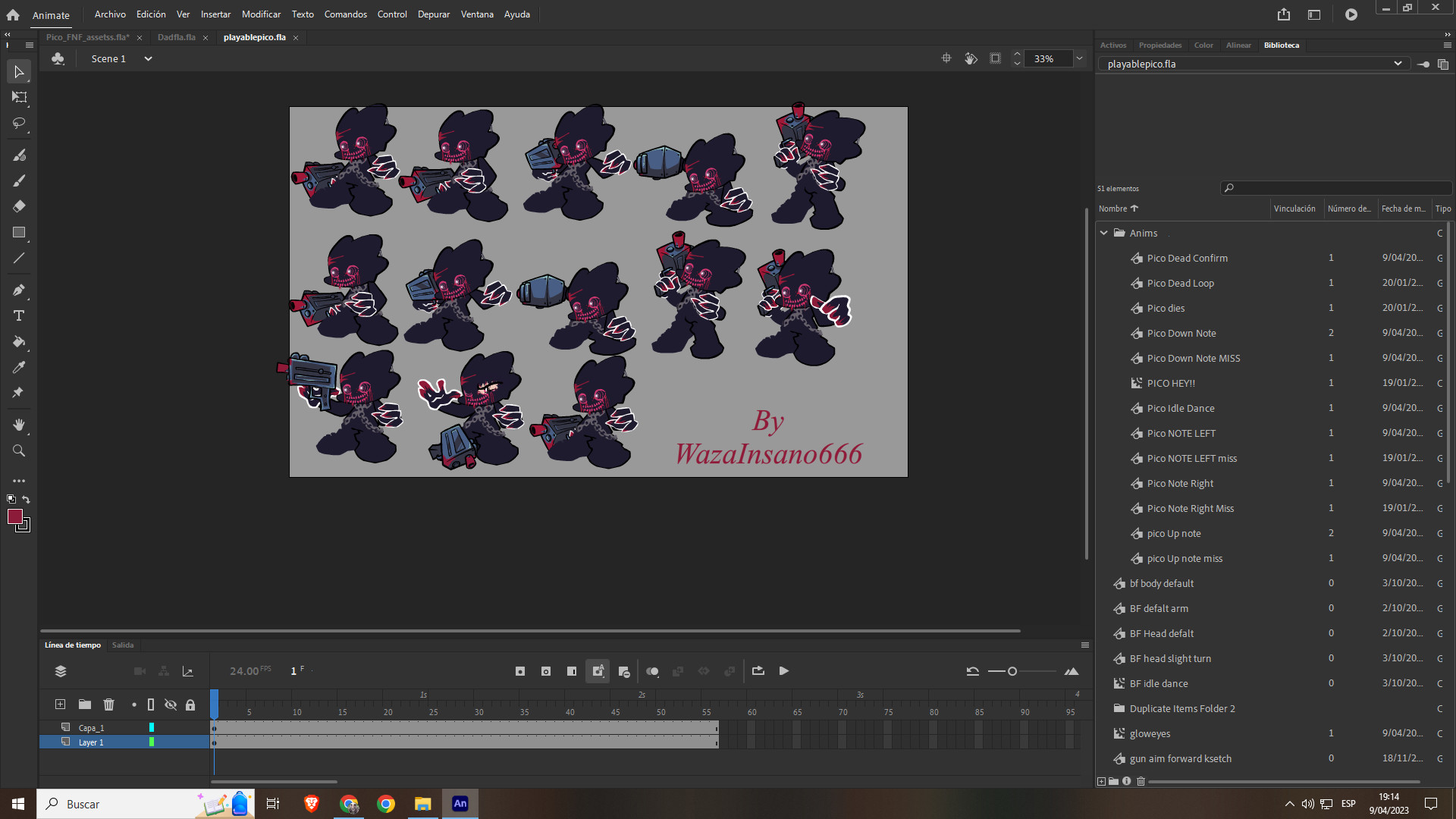Image resolution: width=1456 pixels, height=819 pixels.
Task: Select Pico Idle Dance in library
Action: [1180, 408]
